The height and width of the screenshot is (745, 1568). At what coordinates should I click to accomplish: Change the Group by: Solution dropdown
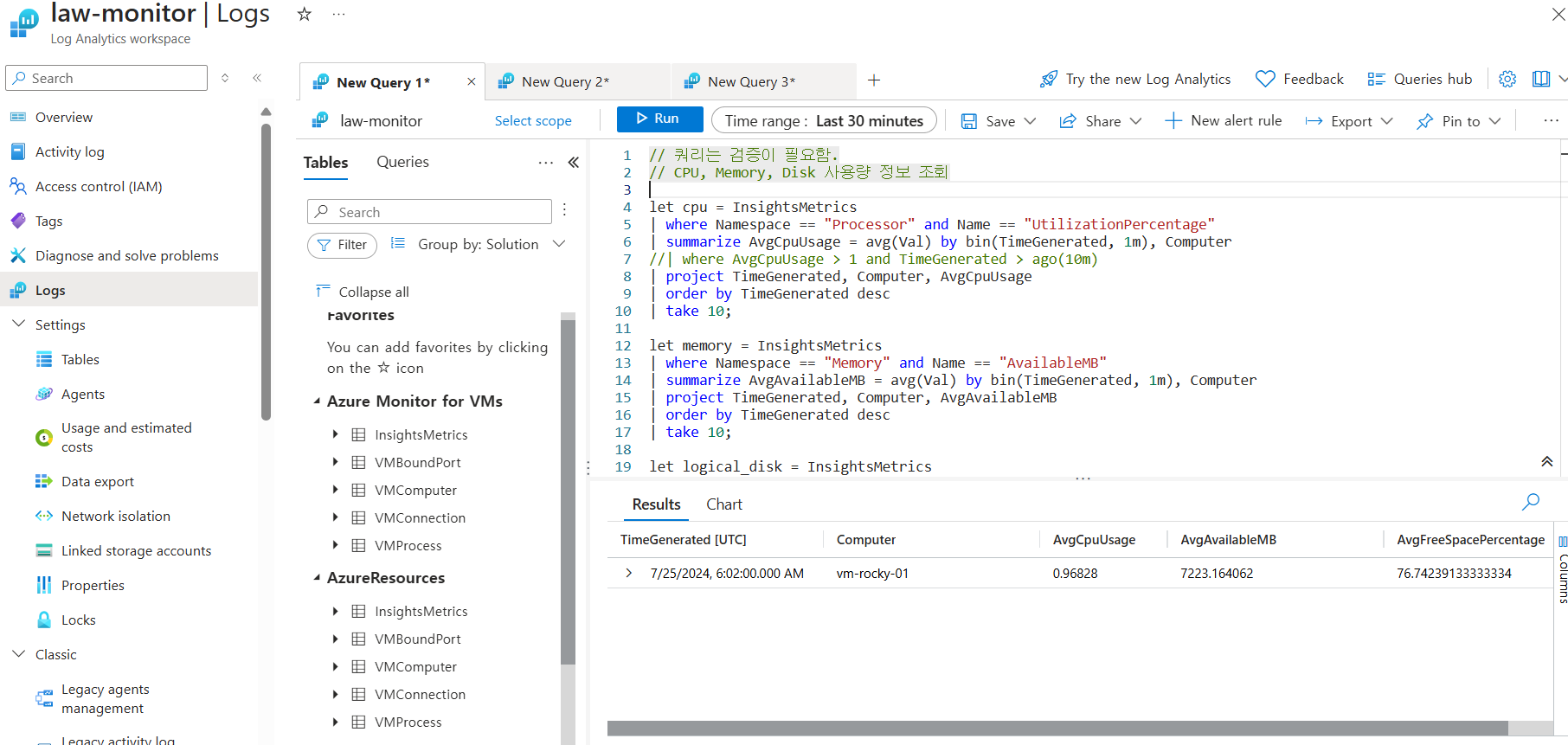click(x=479, y=245)
